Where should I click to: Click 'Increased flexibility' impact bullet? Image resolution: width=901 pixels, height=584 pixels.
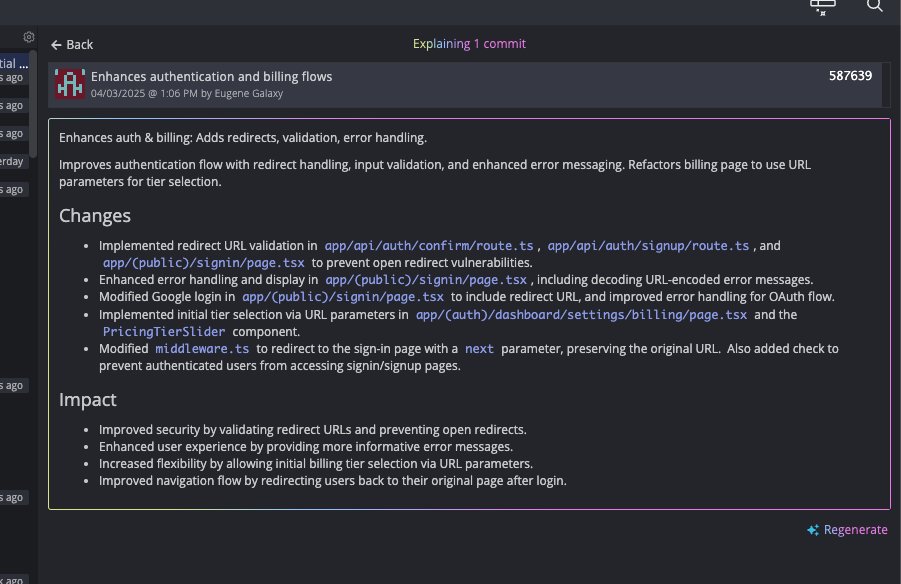pyautogui.click(x=315, y=464)
